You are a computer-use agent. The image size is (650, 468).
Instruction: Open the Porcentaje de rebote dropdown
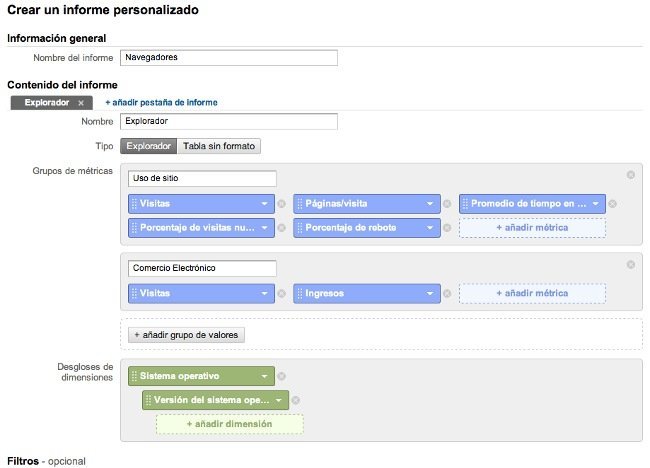coord(429,228)
